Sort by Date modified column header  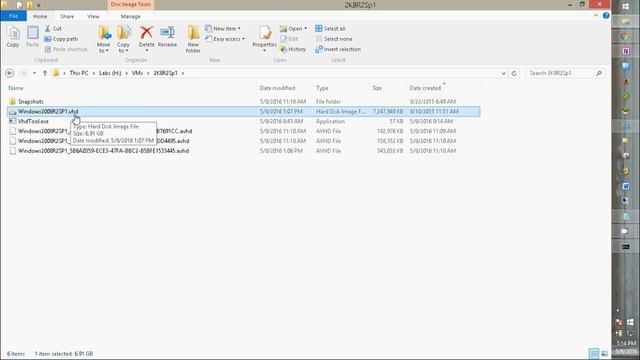tap(277, 88)
